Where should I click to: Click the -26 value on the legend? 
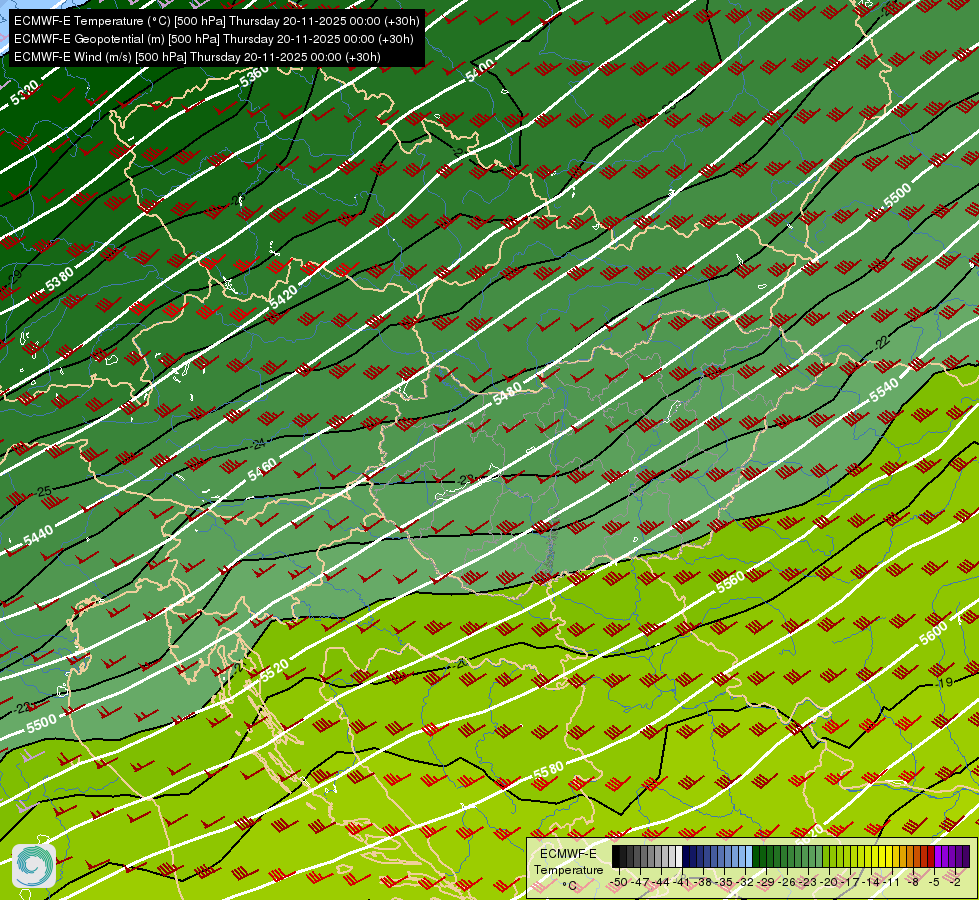[x=788, y=882]
